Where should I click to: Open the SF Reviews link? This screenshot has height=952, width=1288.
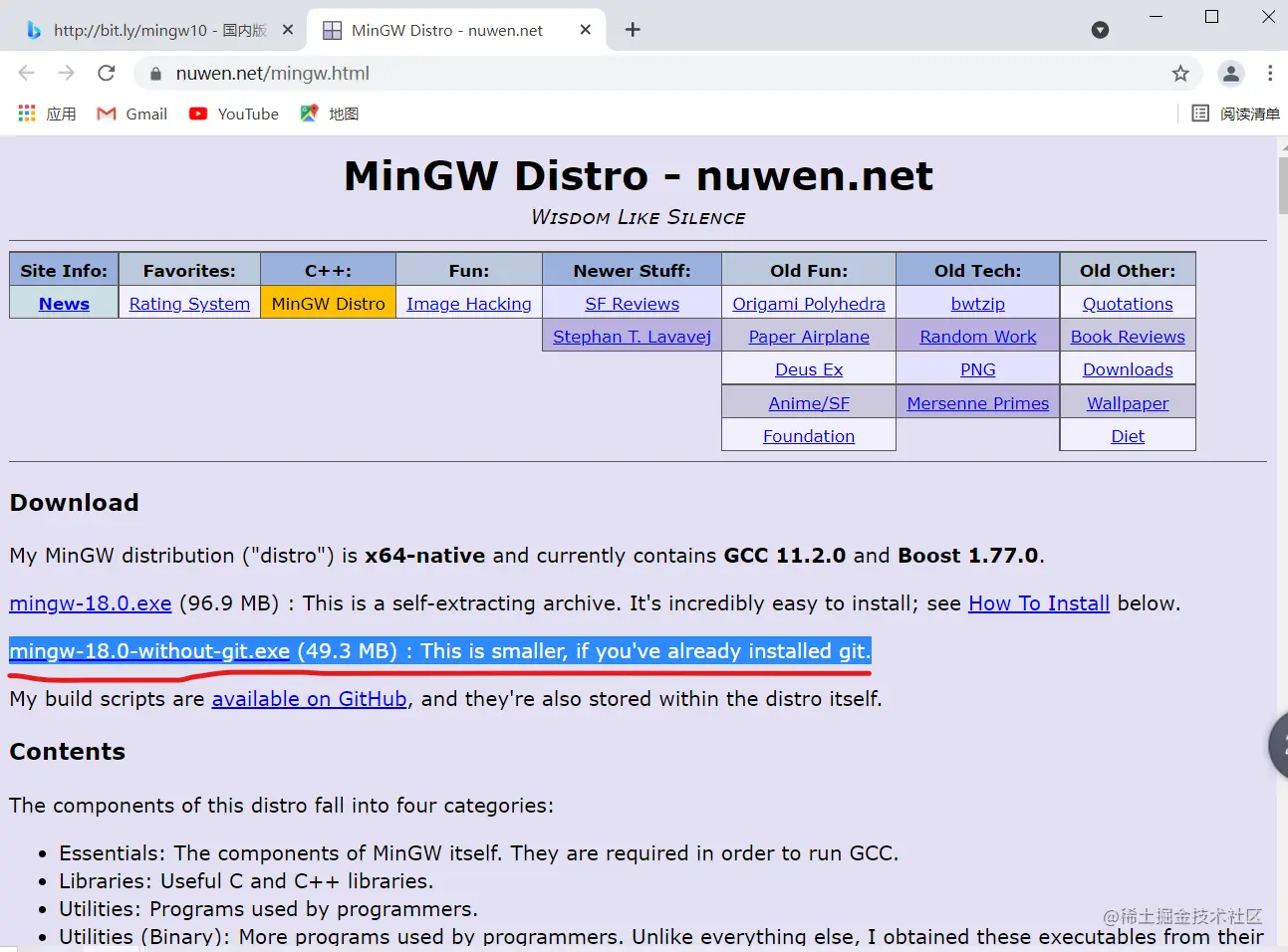coord(633,304)
